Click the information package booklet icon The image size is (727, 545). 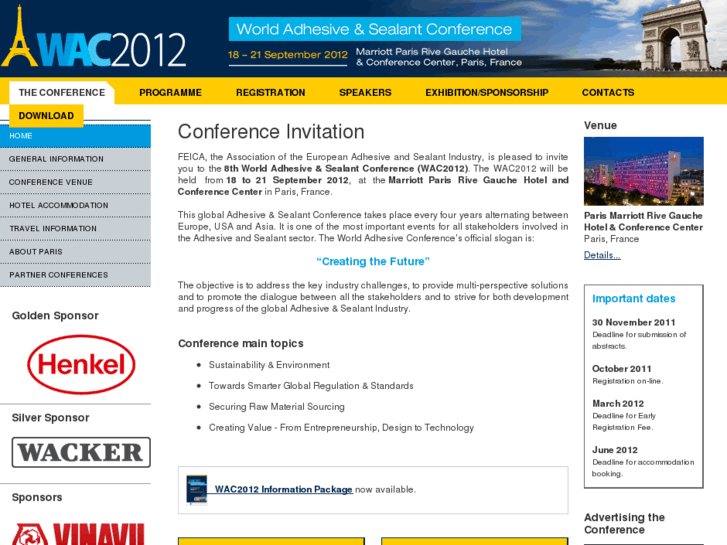[197, 489]
